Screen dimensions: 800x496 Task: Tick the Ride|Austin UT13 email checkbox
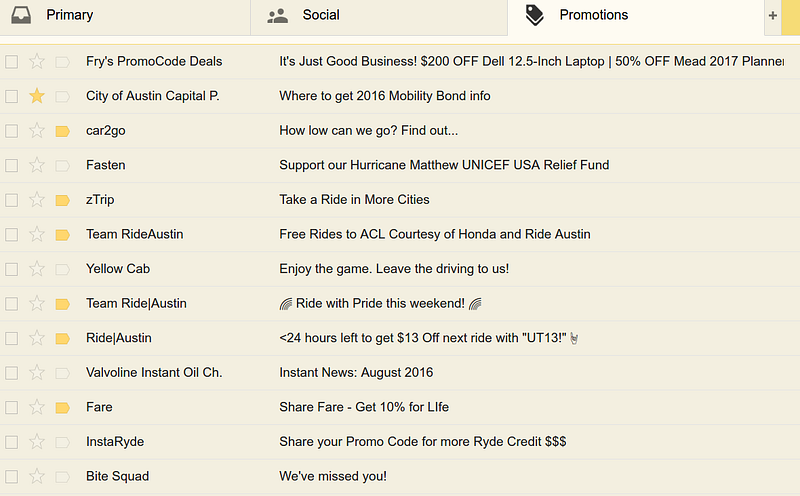(11, 338)
